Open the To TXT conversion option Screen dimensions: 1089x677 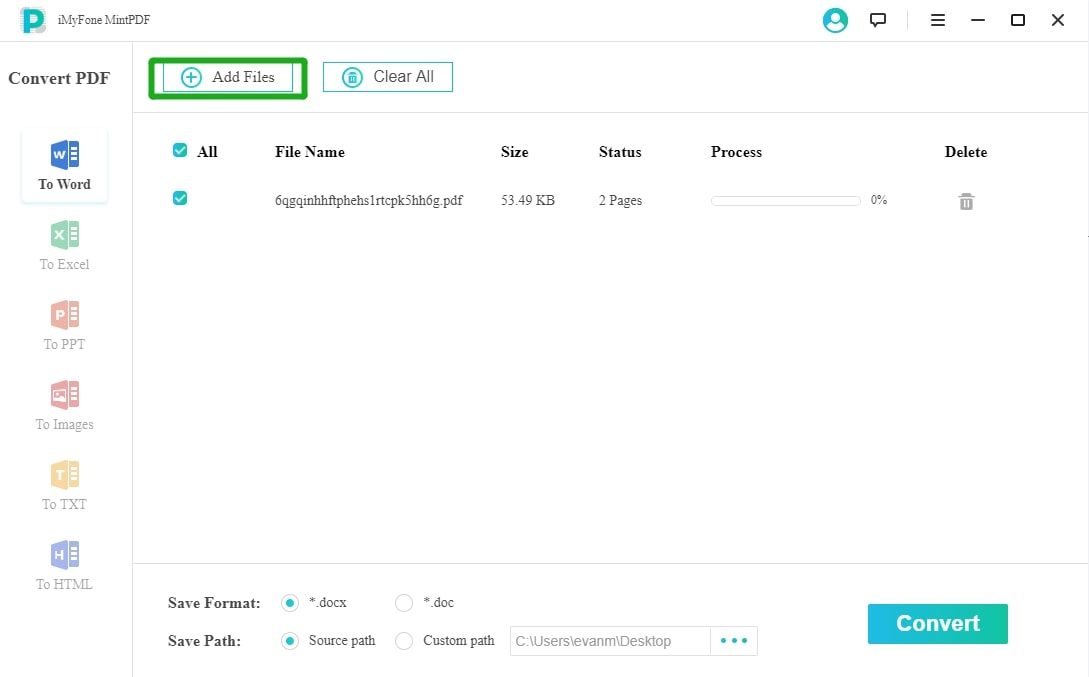point(65,476)
